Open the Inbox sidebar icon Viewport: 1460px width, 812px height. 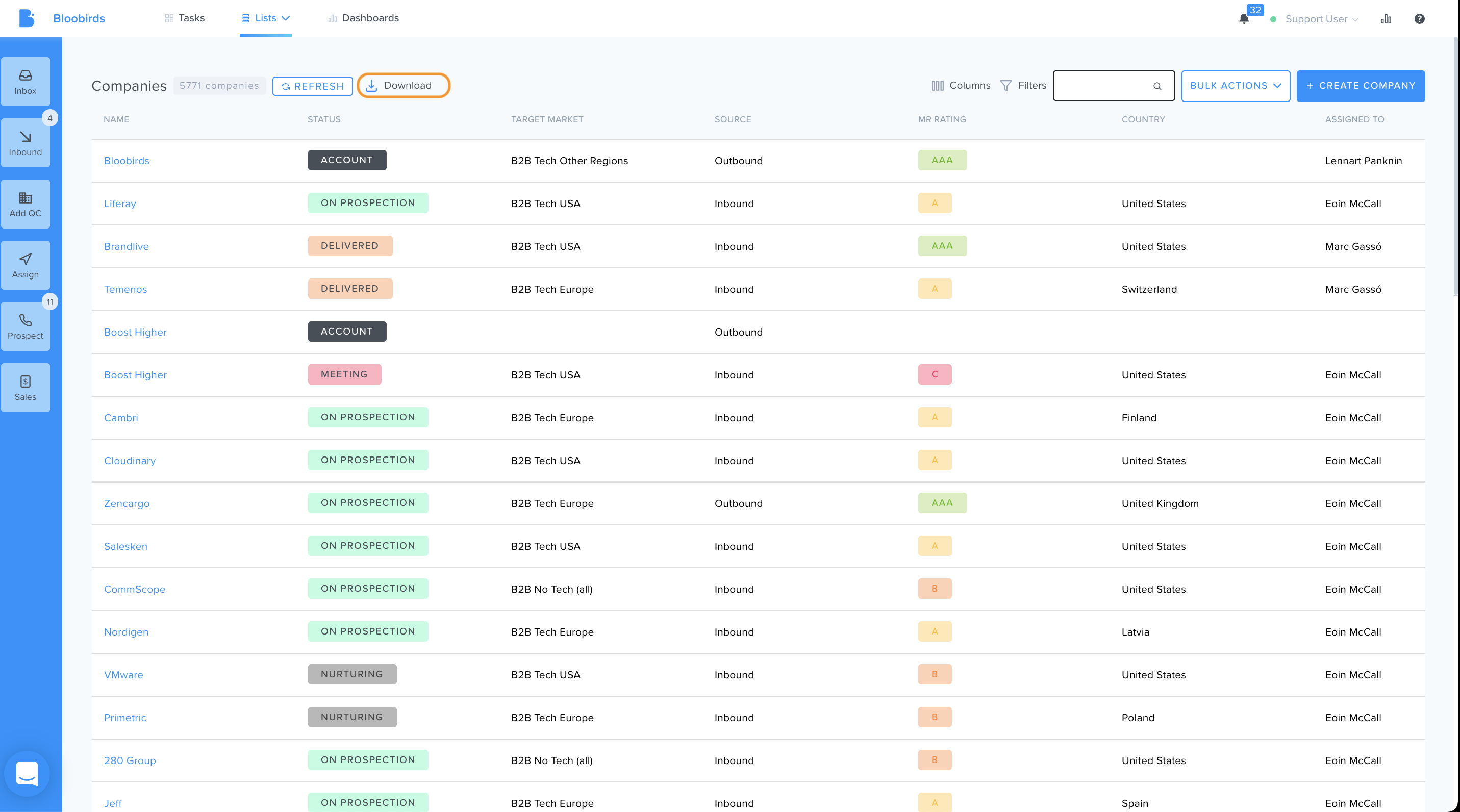[26, 82]
